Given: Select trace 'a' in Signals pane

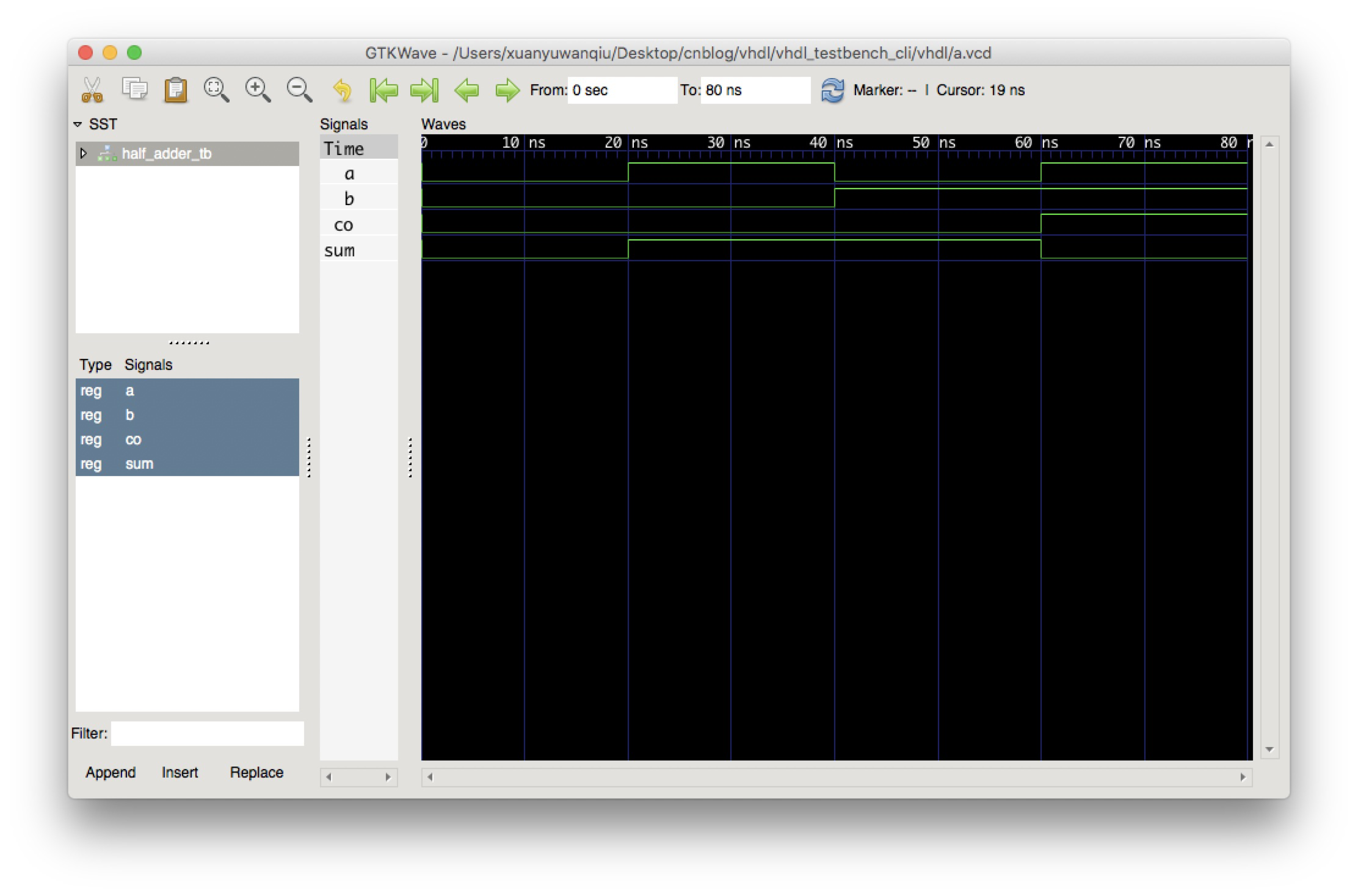Looking at the screenshot, I should click(358, 173).
